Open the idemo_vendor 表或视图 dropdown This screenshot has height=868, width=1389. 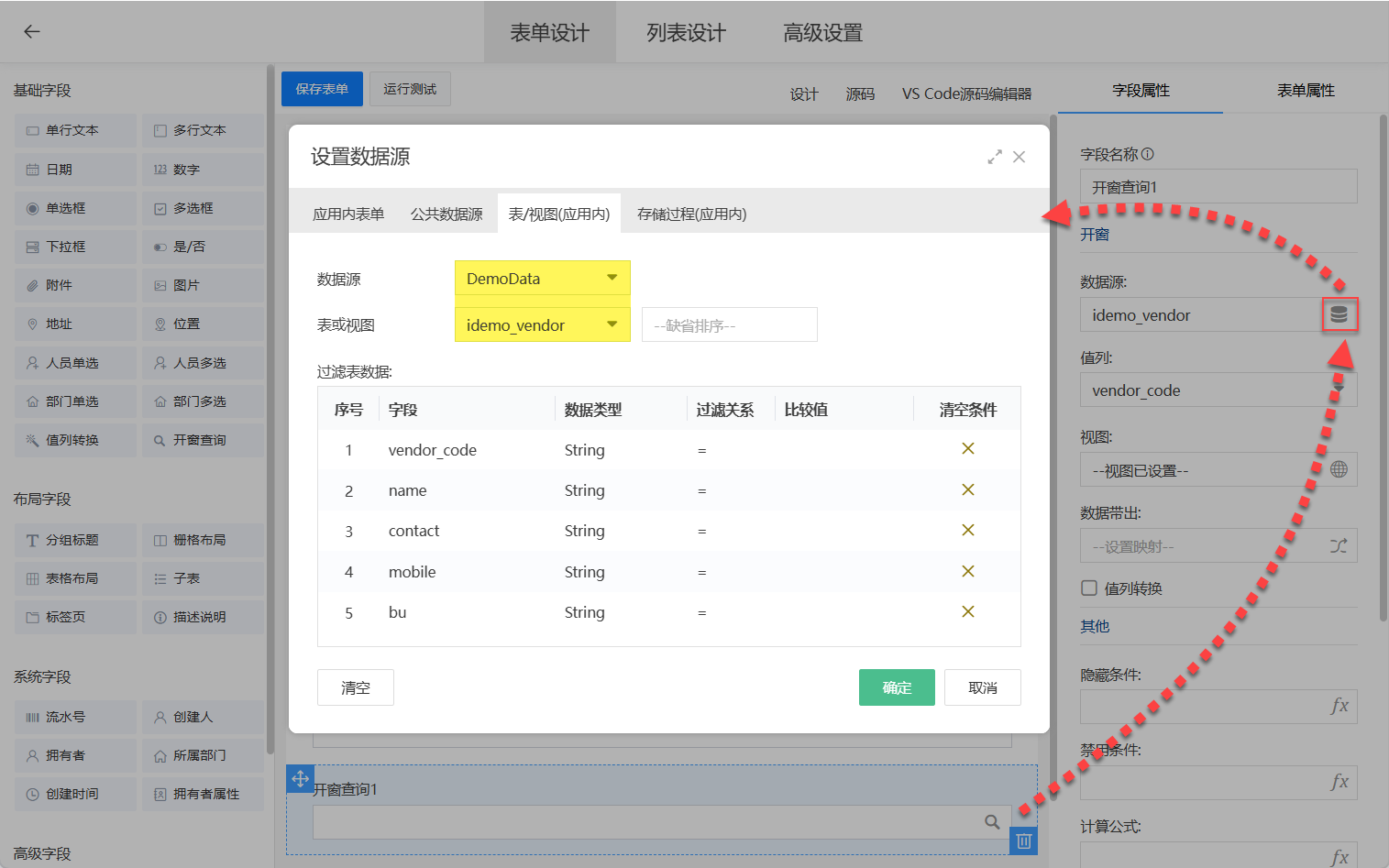coord(542,324)
